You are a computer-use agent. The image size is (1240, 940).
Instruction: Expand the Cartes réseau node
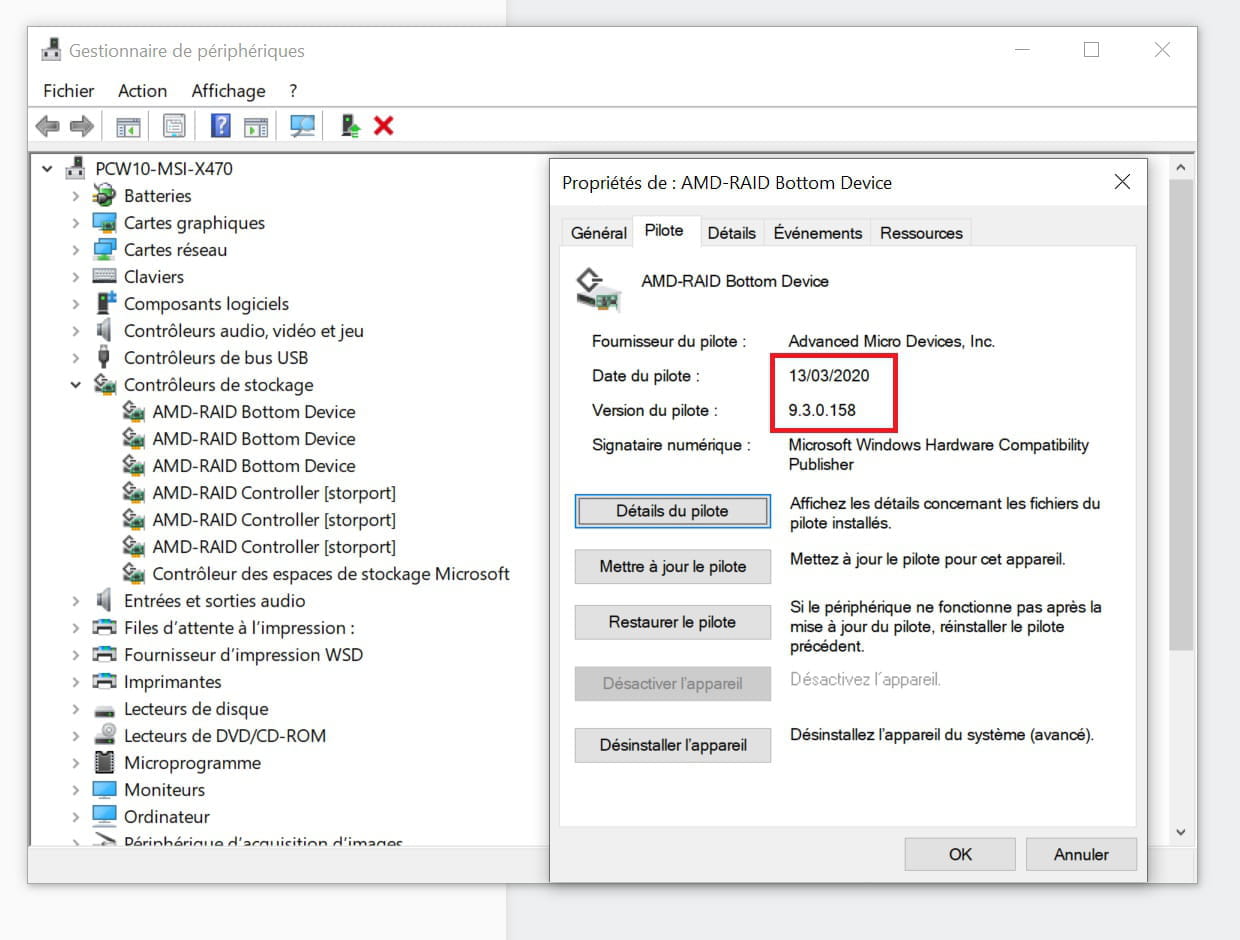pos(76,250)
